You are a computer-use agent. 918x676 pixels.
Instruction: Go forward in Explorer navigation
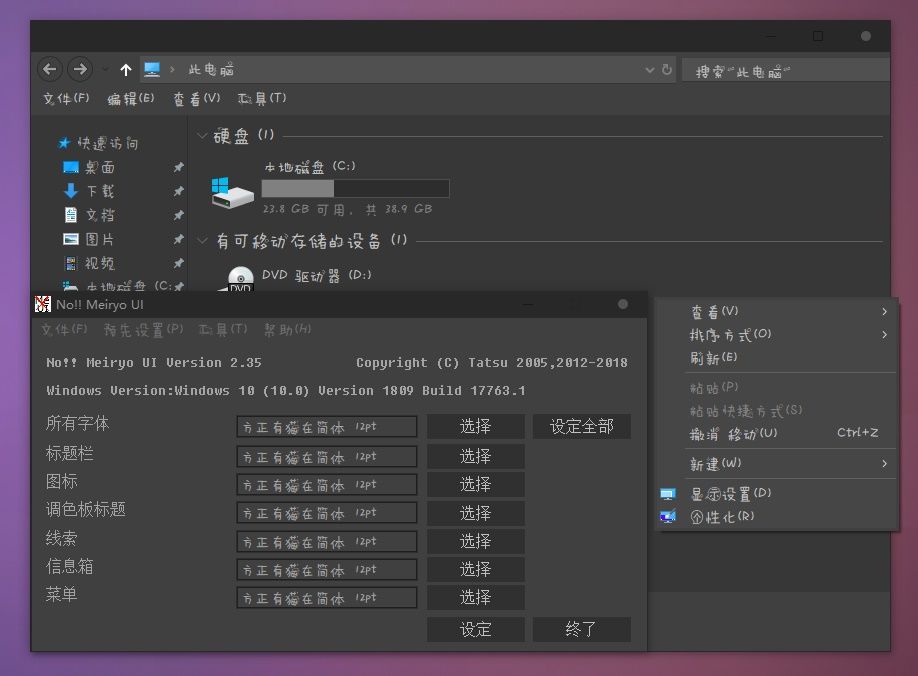(x=80, y=70)
